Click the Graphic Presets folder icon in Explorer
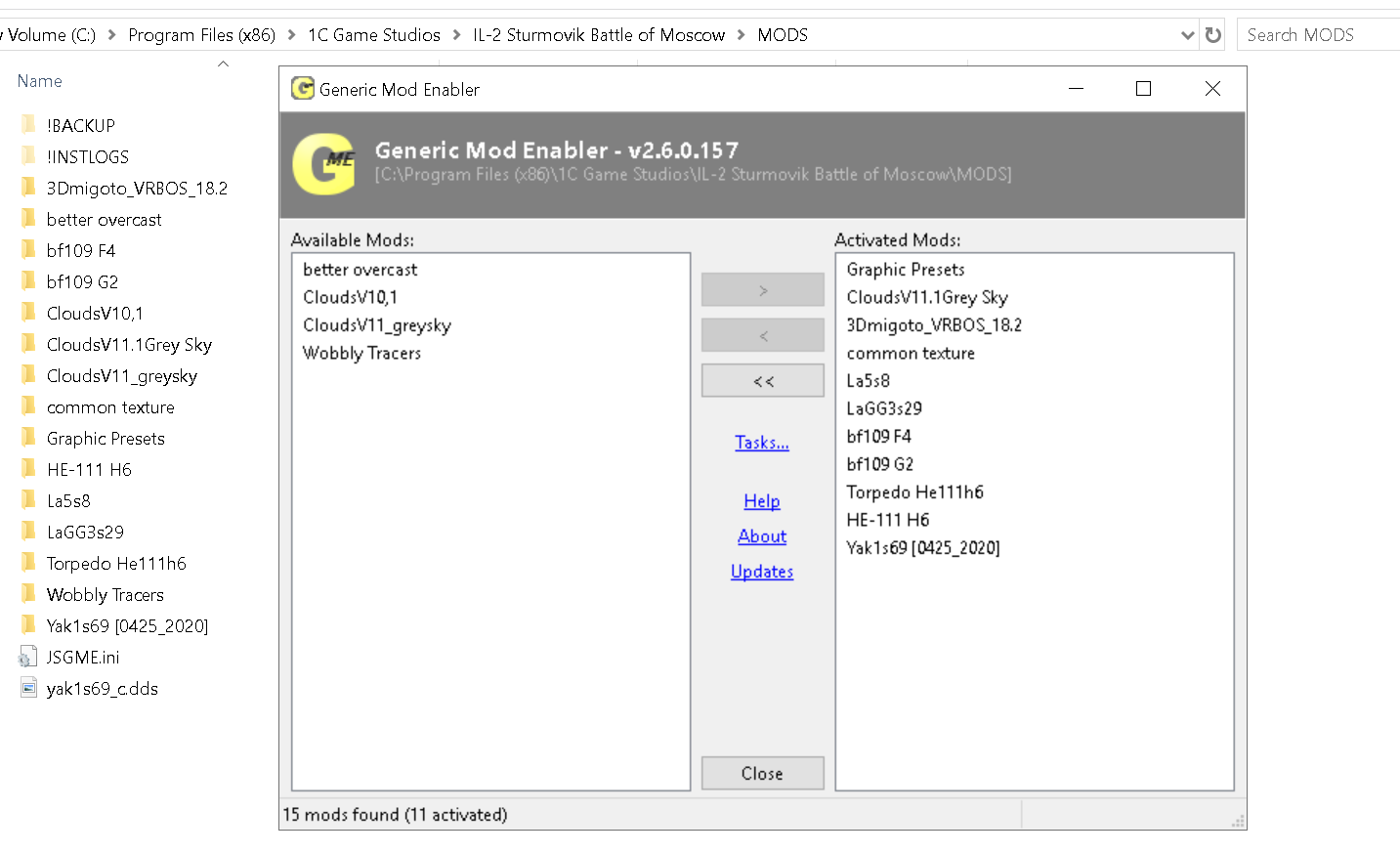This screenshot has height=854, width=1400. (28, 438)
